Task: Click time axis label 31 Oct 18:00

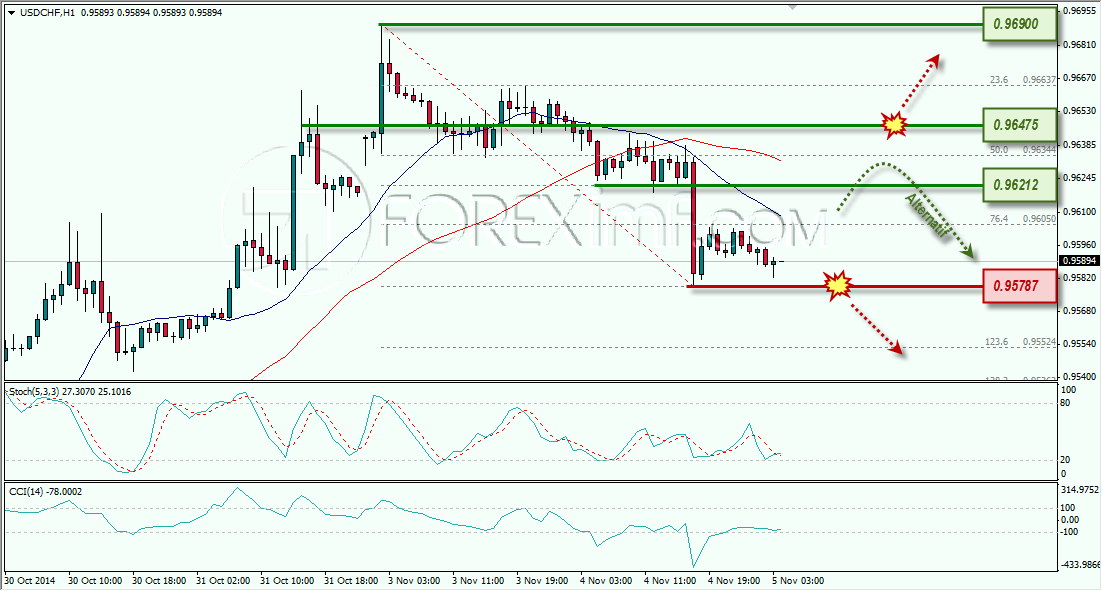Action: [351, 580]
